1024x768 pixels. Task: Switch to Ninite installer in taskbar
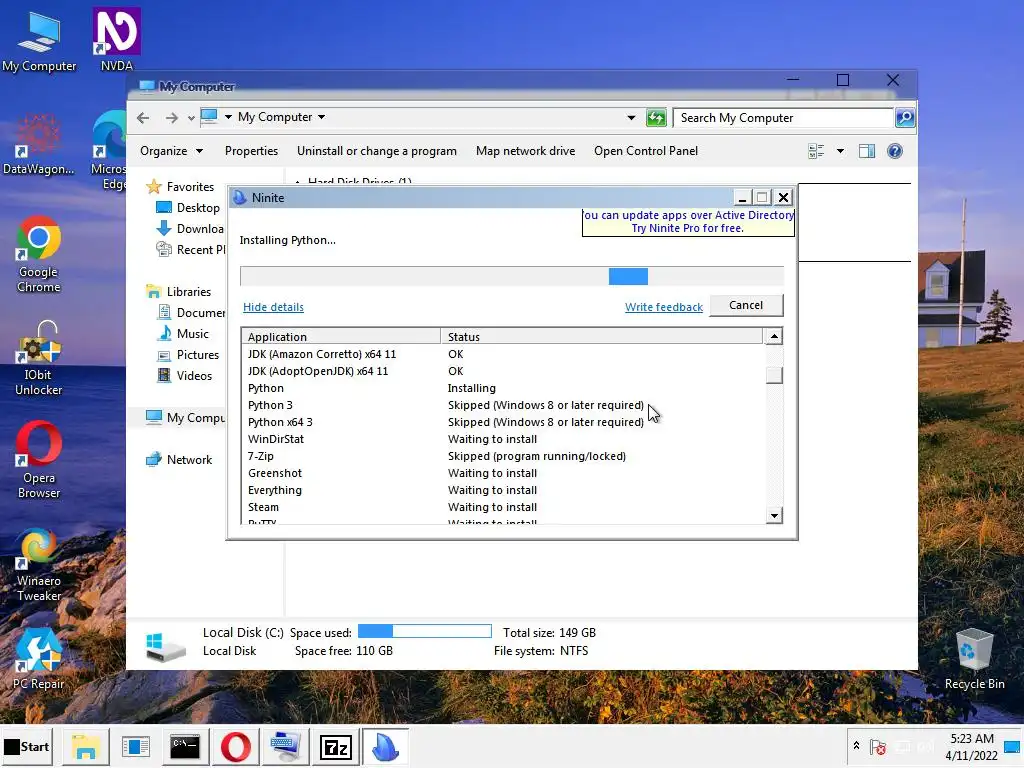(x=385, y=746)
